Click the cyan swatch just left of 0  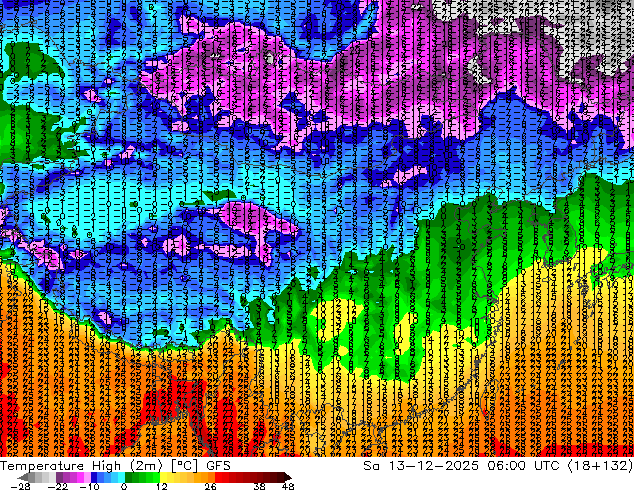coord(121,477)
